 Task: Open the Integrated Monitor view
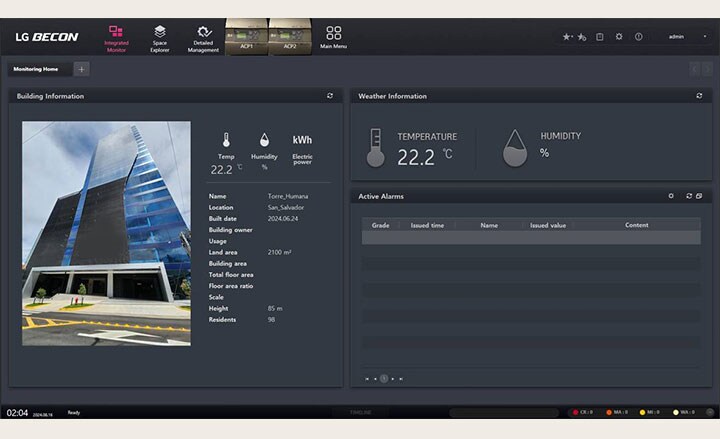point(116,39)
